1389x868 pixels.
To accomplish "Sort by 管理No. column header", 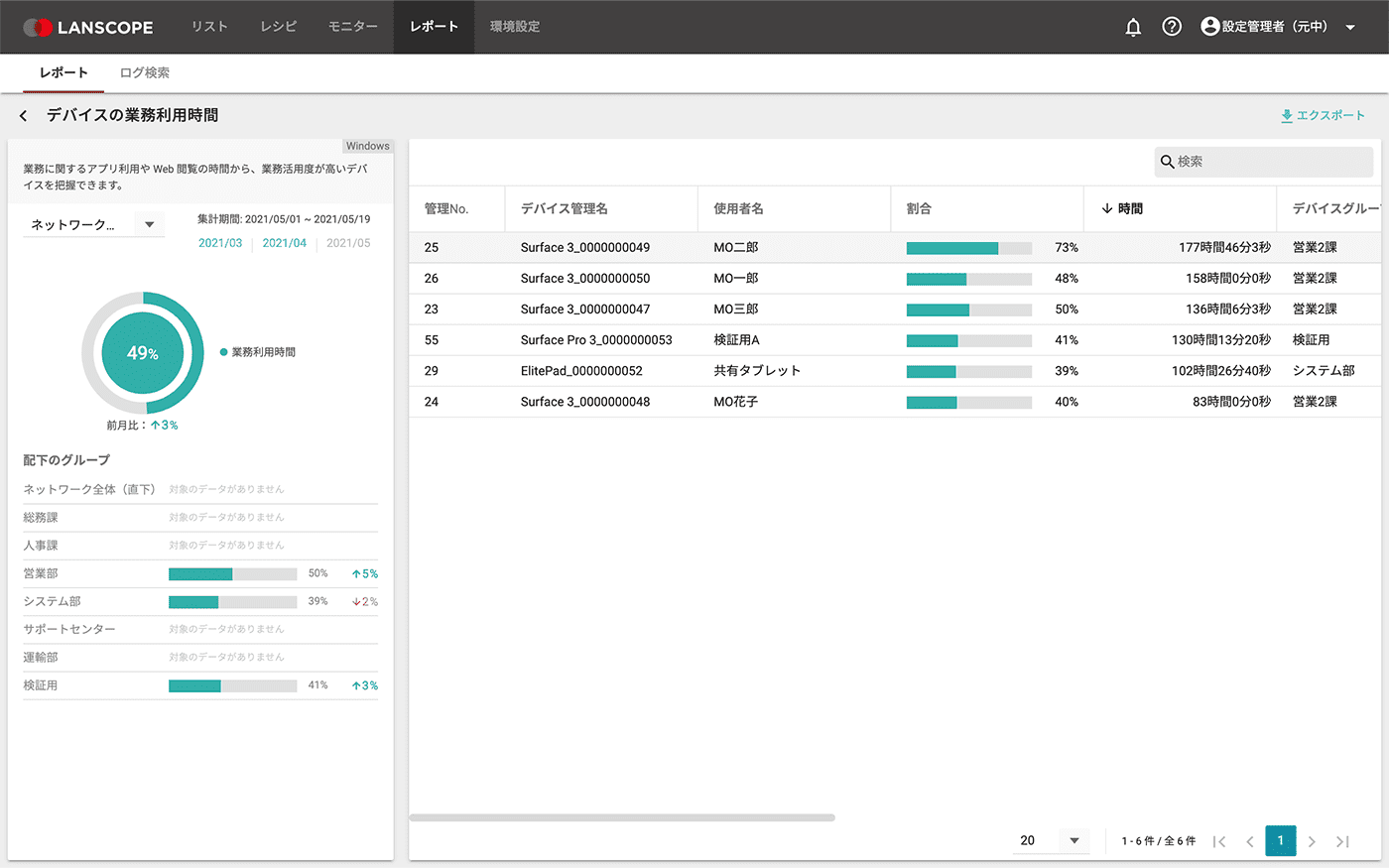I will 446,209.
